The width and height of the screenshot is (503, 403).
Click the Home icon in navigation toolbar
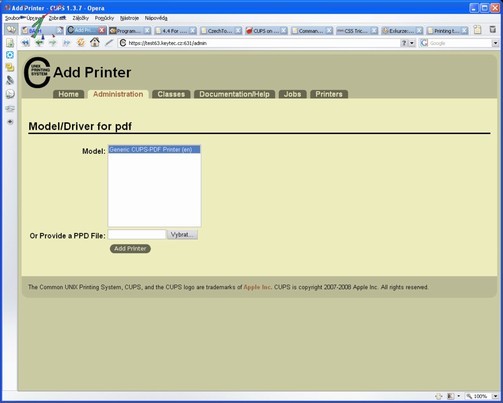[95, 42]
